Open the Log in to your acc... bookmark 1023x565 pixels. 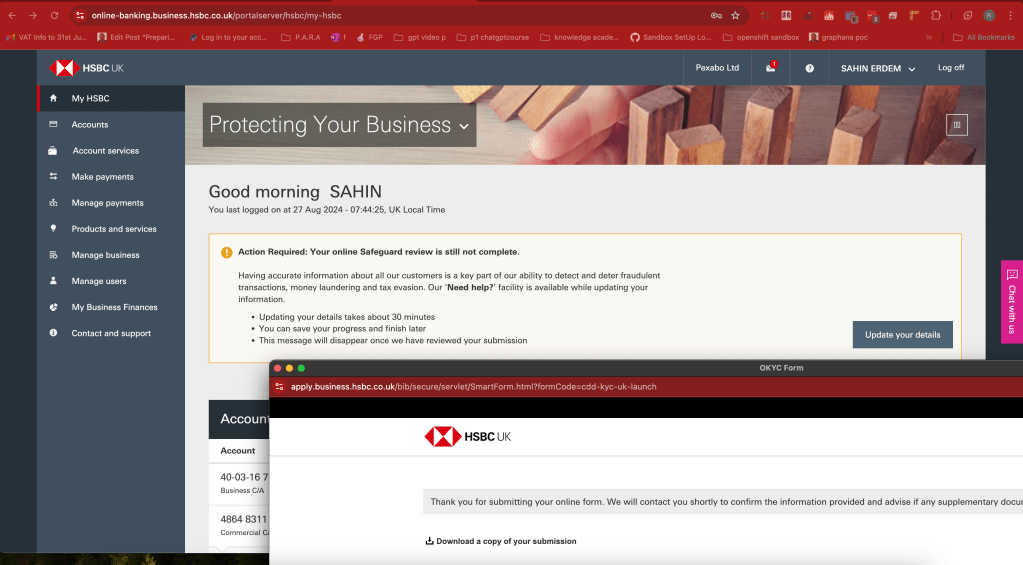228,37
